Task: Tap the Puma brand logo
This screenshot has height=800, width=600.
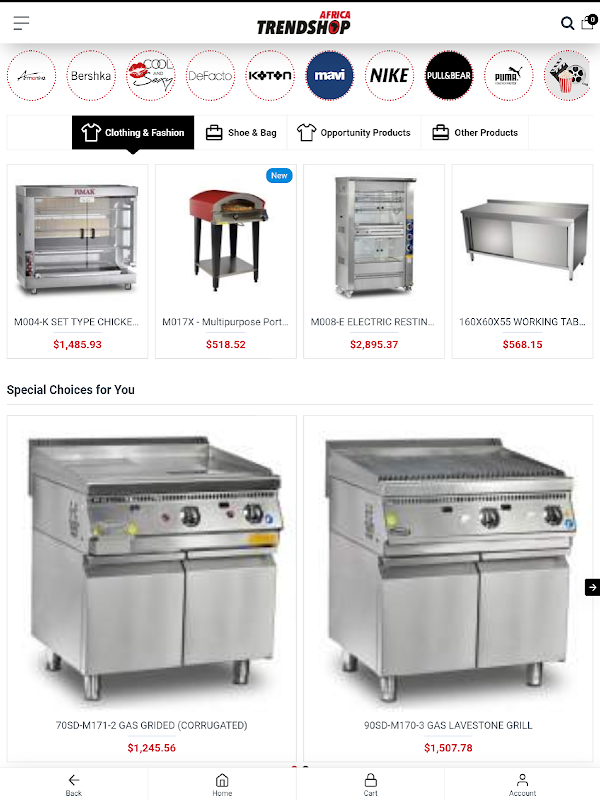Action: tap(509, 76)
